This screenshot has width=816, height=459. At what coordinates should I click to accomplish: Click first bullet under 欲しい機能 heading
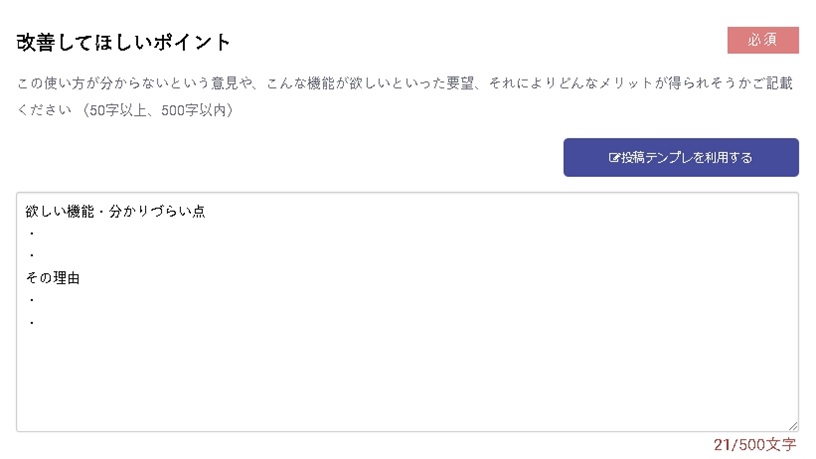click(x=32, y=234)
